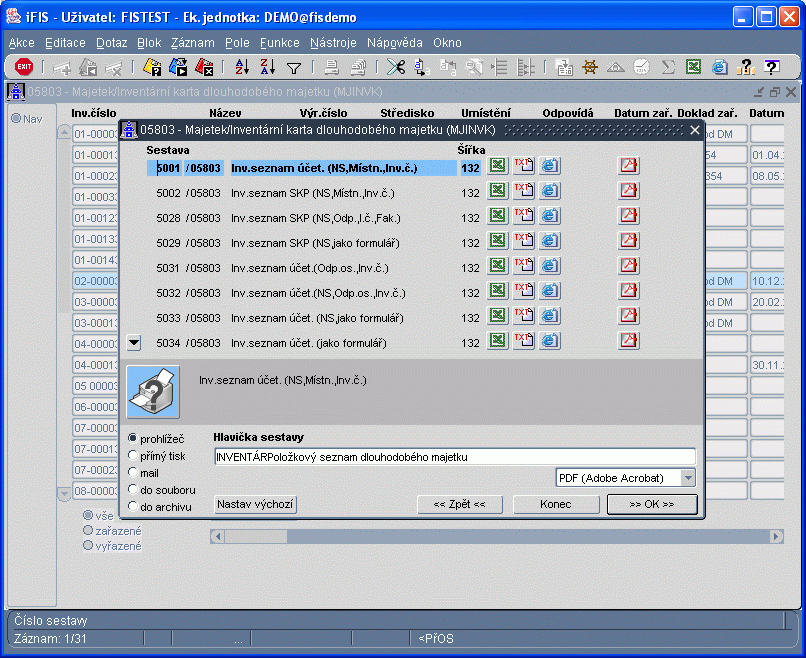Confirm with the >> OK >> button

point(652,504)
